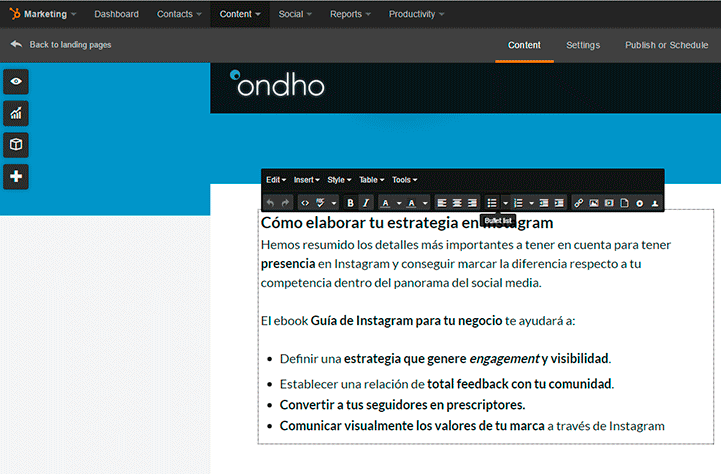This screenshot has height=474, width=721.
Task: Toggle numbered list
Action: click(x=518, y=203)
